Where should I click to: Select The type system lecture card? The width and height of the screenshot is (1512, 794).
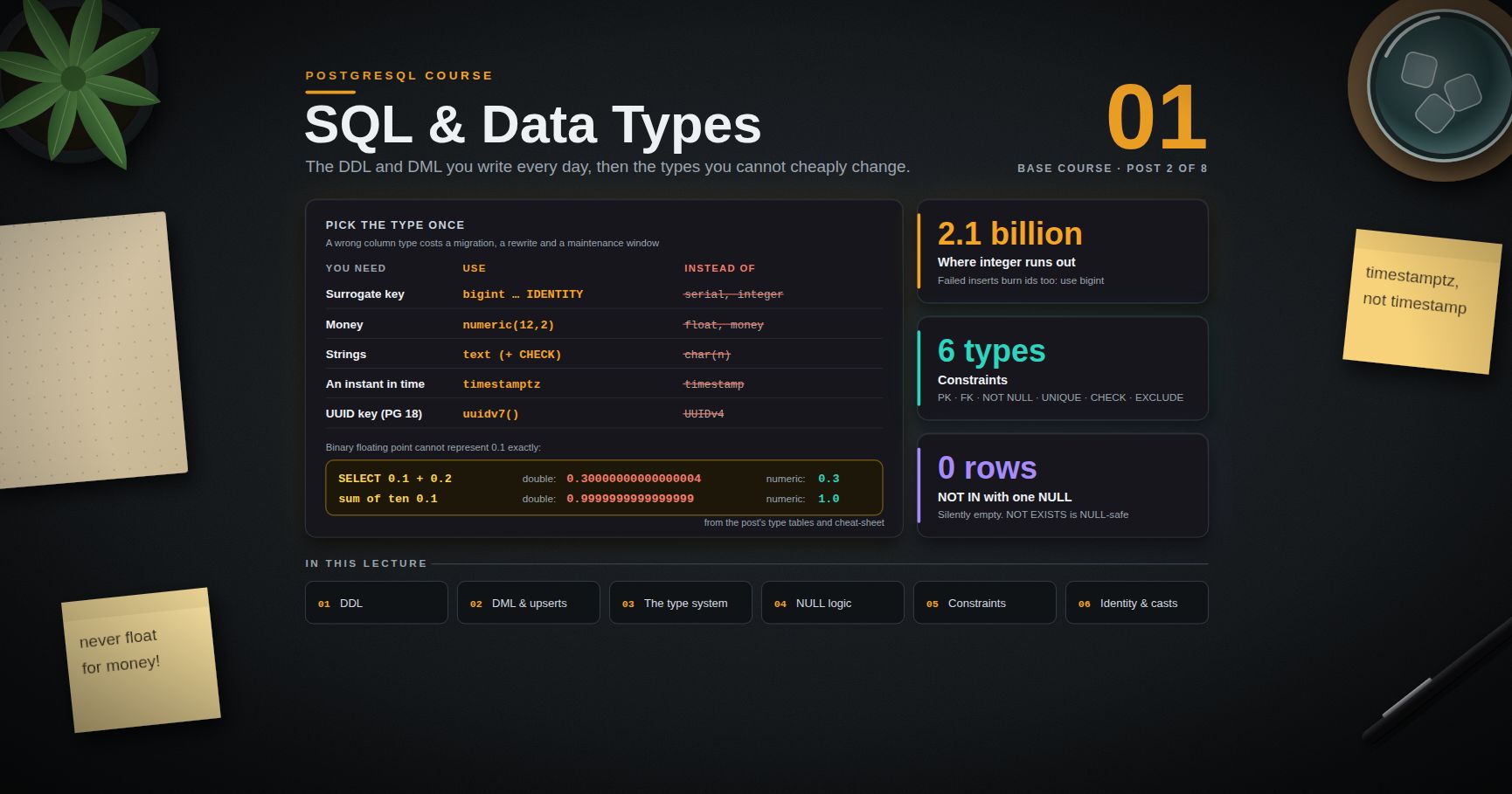click(680, 603)
